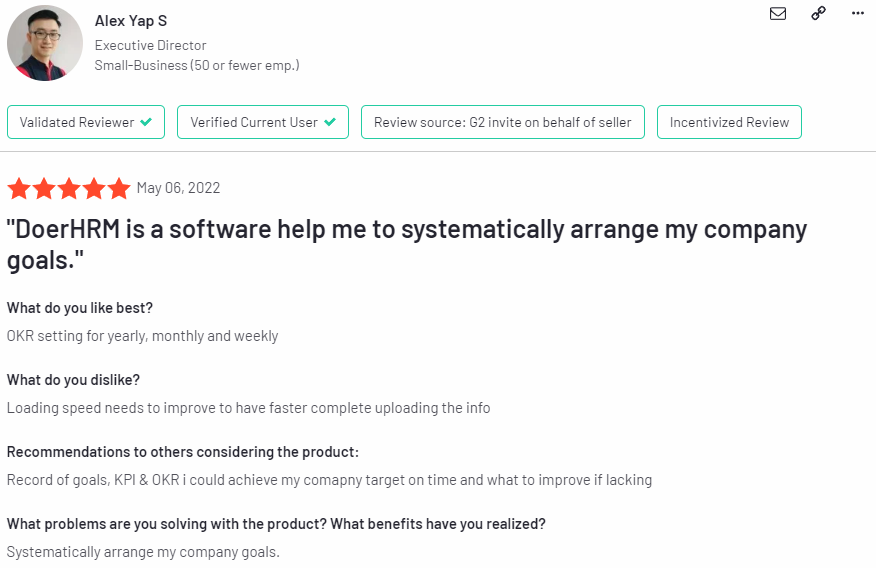The width and height of the screenshot is (876, 568).
Task: Click Alex Yap S profile photo
Action: pos(45,43)
